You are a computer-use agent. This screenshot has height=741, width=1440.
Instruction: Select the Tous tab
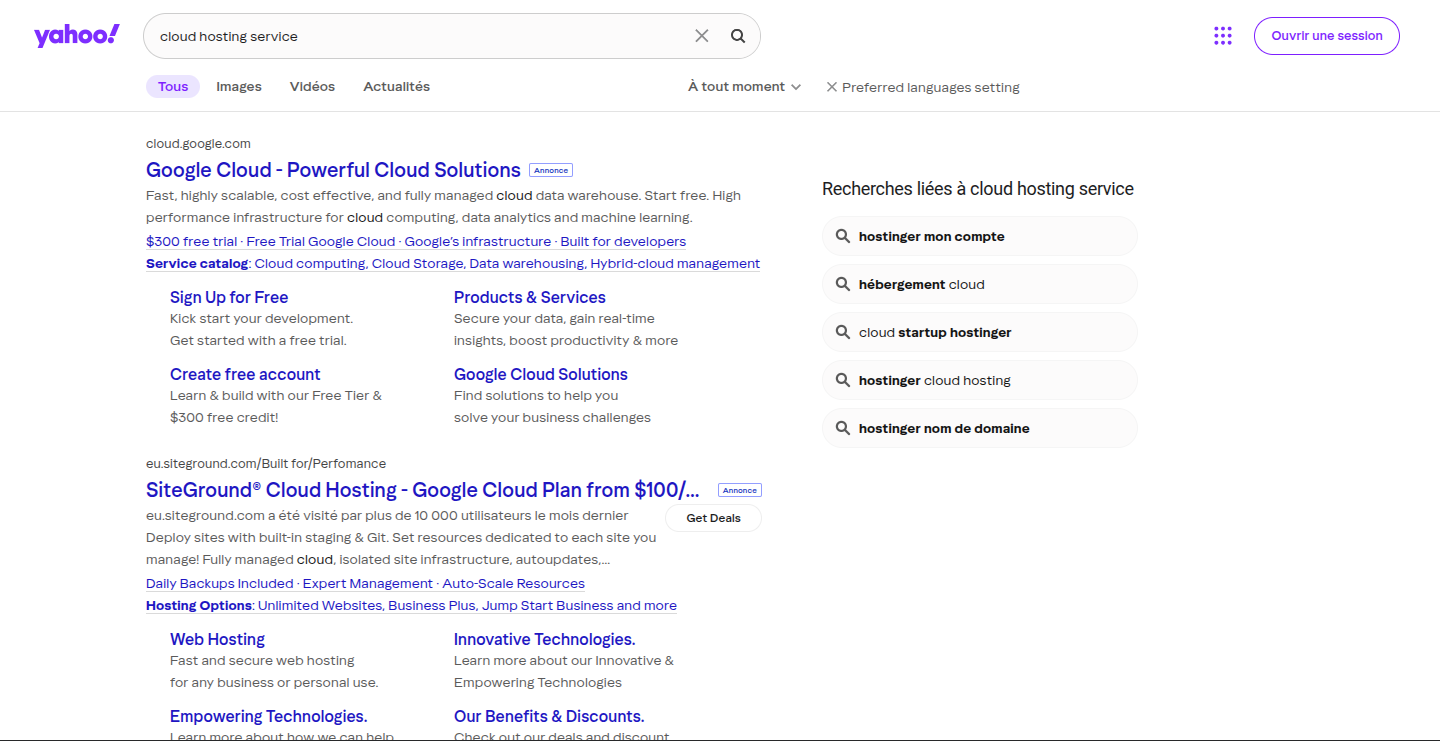click(x=173, y=87)
